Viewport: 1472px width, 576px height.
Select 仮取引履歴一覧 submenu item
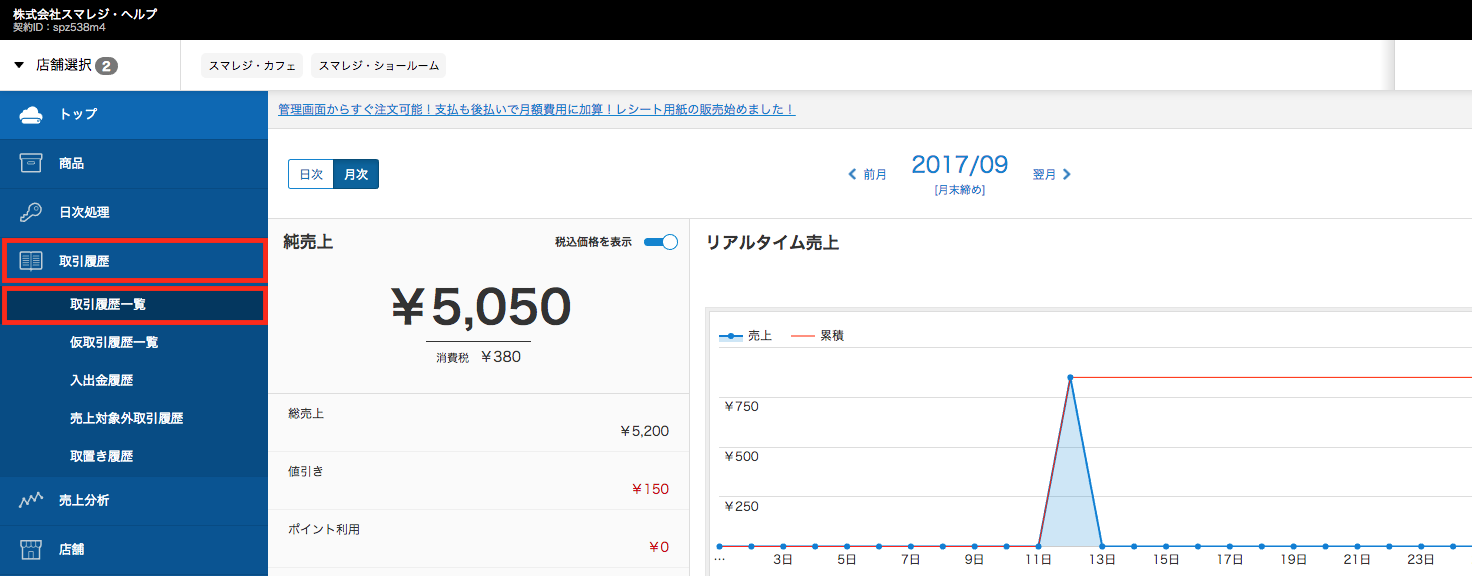click(134, 342)
